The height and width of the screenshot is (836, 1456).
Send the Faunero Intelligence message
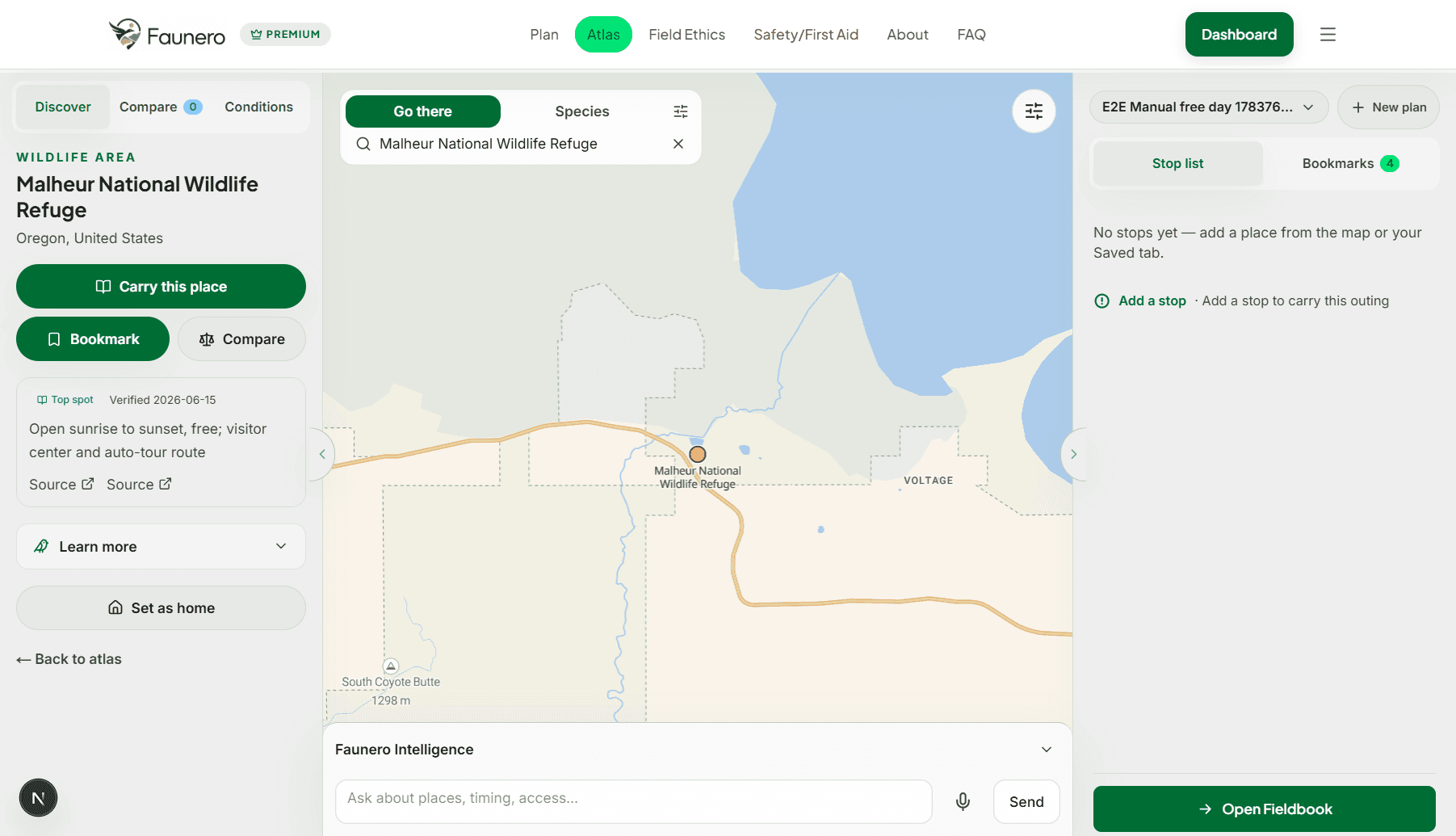[1026, 802]
